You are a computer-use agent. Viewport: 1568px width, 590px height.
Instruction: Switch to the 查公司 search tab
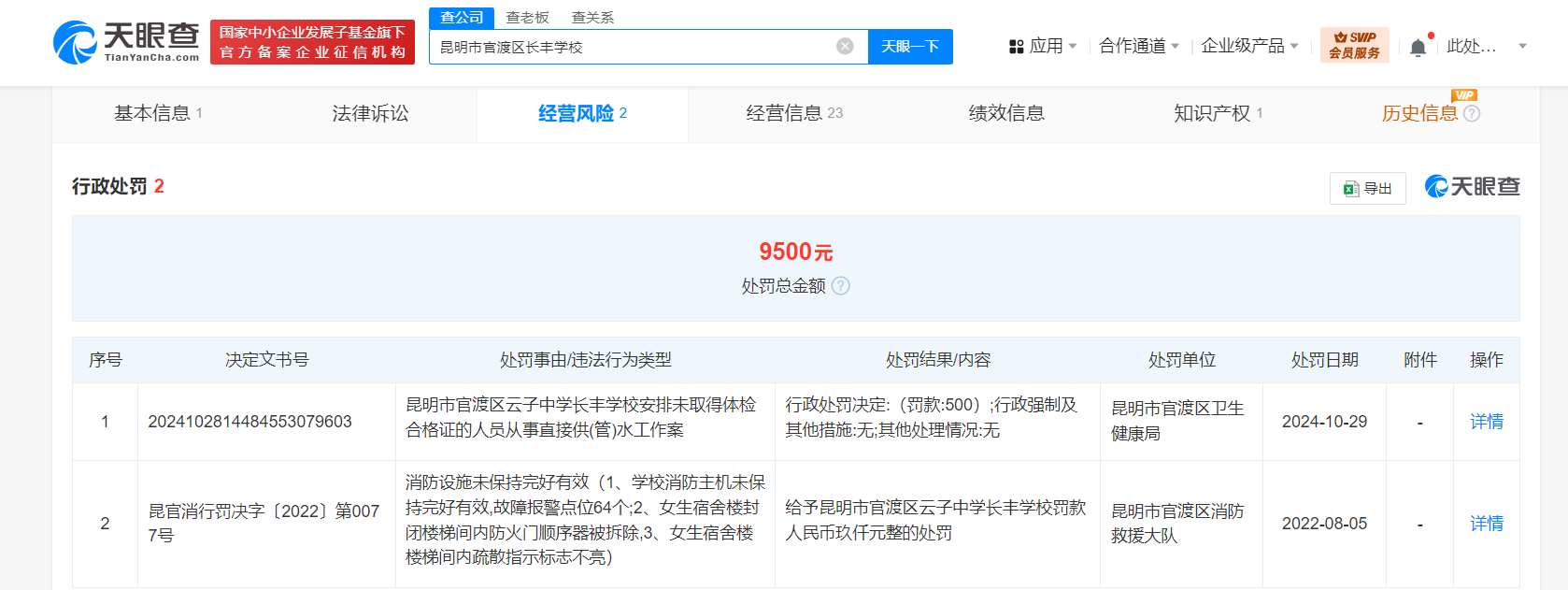click(x=462, y=18)
